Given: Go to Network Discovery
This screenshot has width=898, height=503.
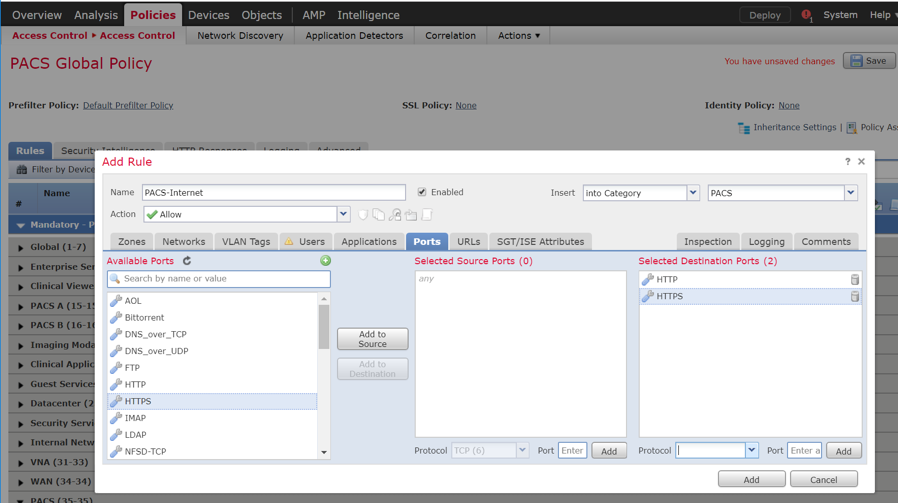Looking at the screenshot, I should [x=240, y=36].
